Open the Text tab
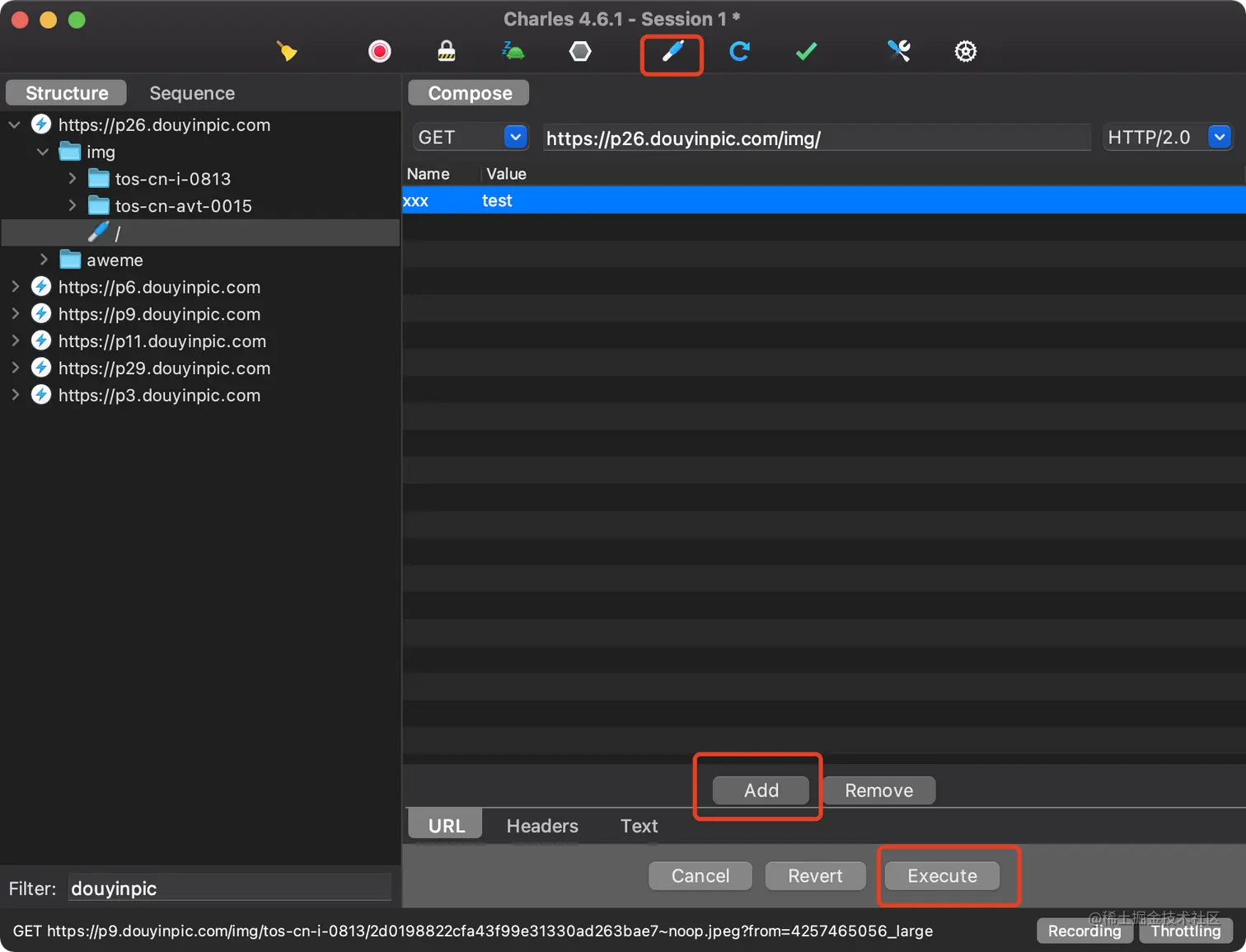Image resolution: width=1246 pixels, height=952 pixels. point(639,826)
